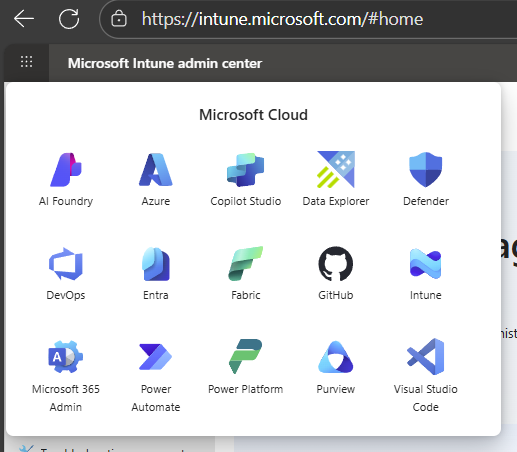Open Microsoft 365 Admin gear icon
Viewport: 517px width, 452px height.
point(66,357)
